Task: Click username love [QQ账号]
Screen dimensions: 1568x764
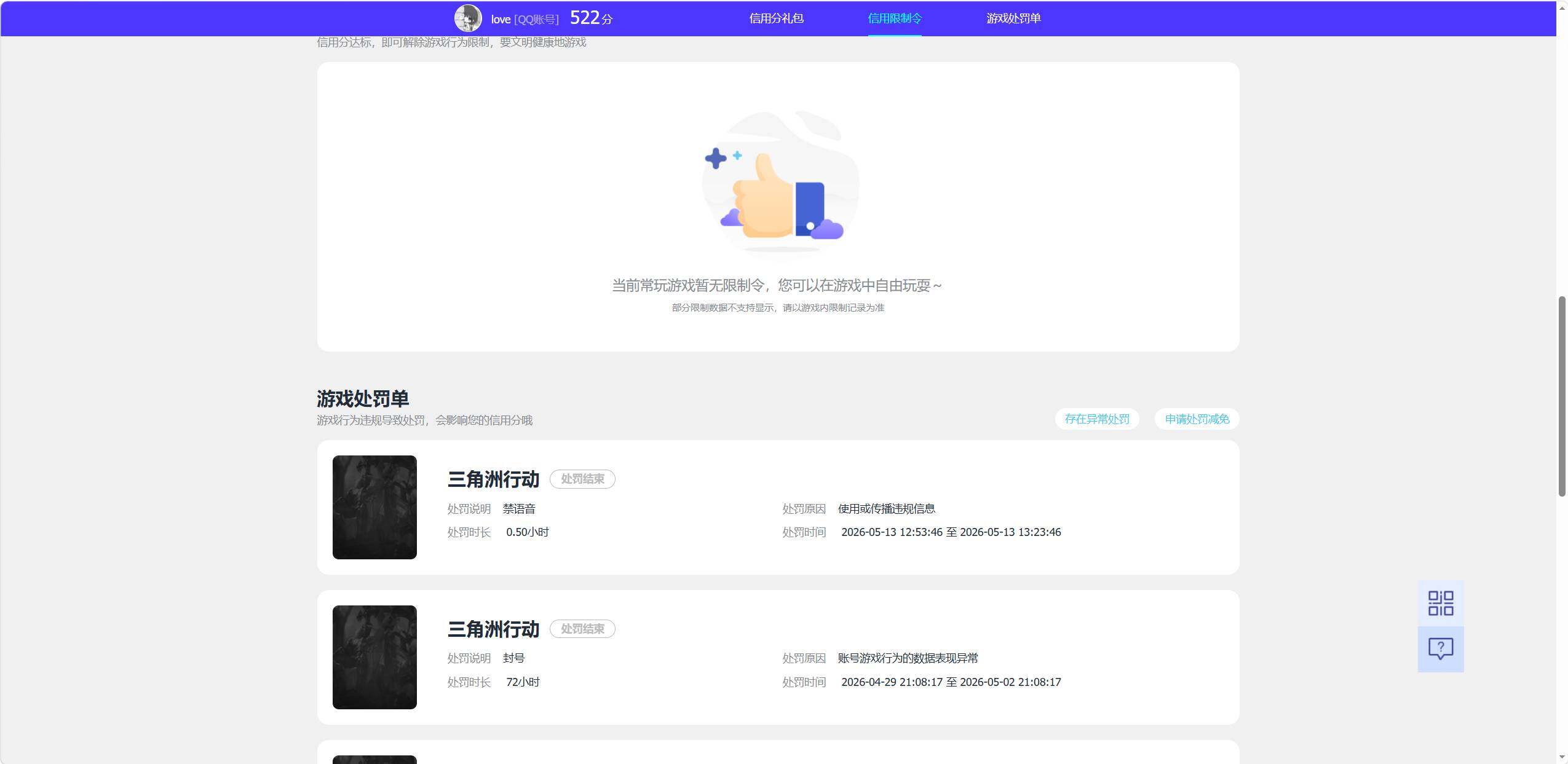Action: [x=525, y=19]
